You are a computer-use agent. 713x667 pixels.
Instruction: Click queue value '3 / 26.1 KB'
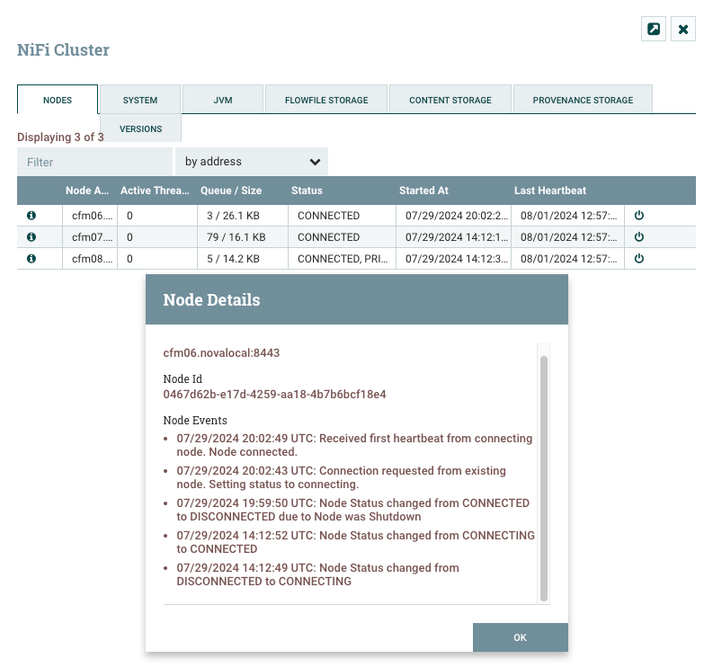click(x=233, y=216)
